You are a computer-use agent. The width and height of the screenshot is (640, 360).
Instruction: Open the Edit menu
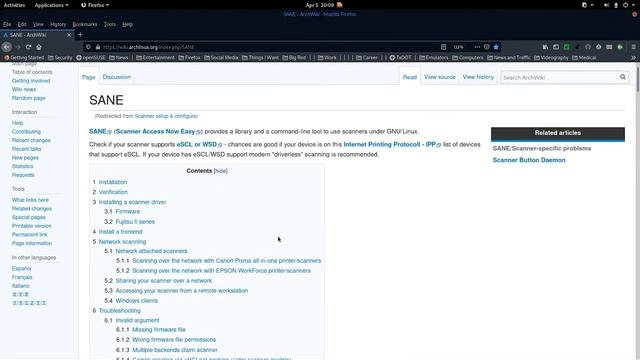[22, 24]
